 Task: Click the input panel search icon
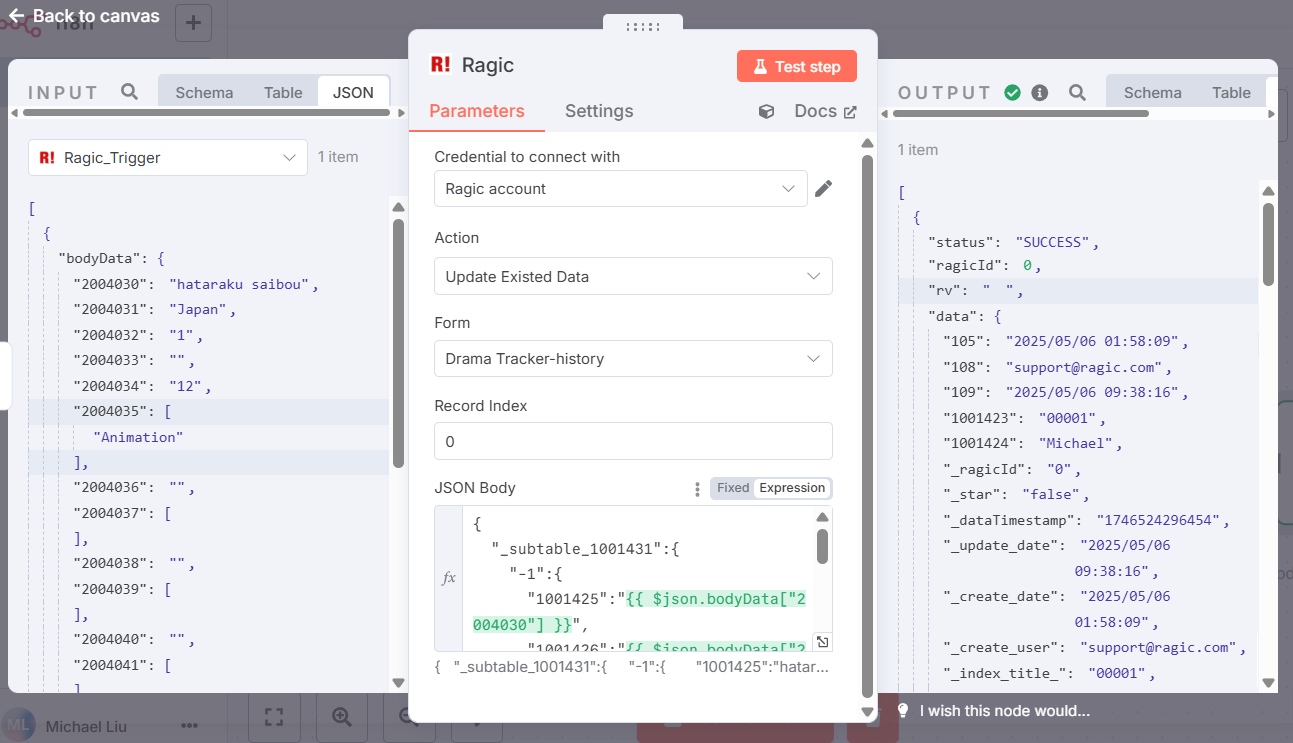[129, 92]
